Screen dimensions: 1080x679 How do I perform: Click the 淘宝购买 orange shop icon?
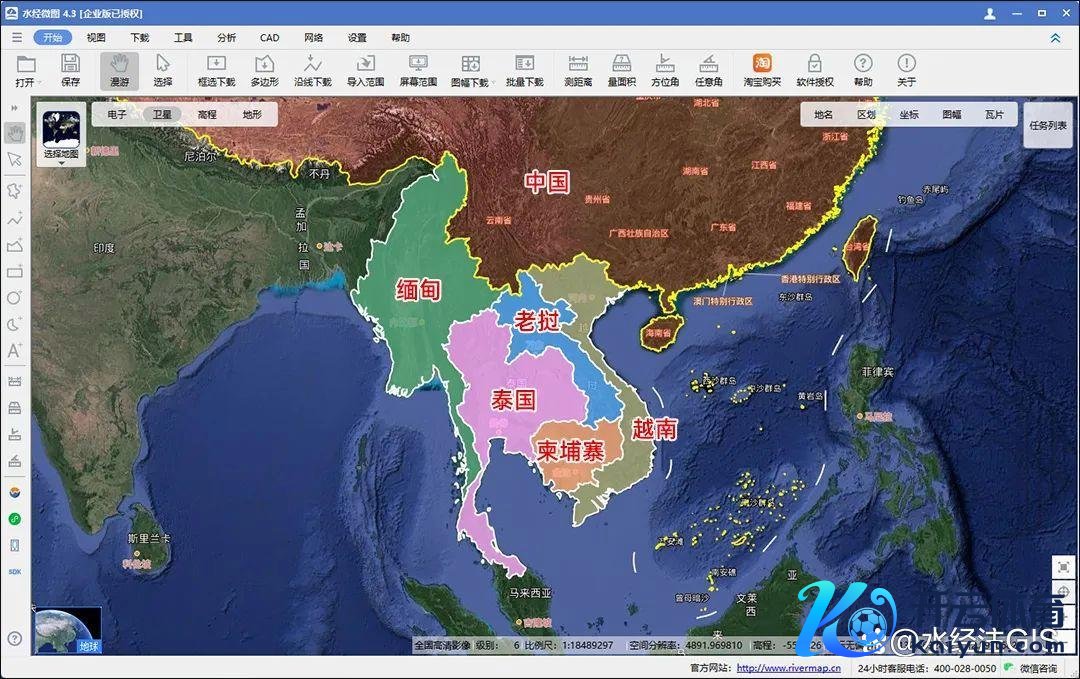pos(762,70)
